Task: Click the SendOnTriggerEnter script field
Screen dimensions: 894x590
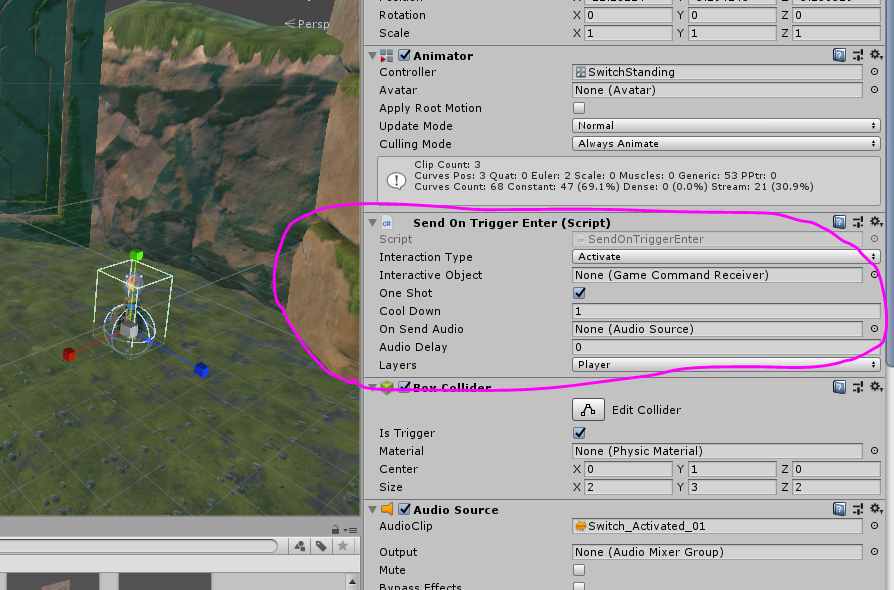Action: (x=717, y=239)
